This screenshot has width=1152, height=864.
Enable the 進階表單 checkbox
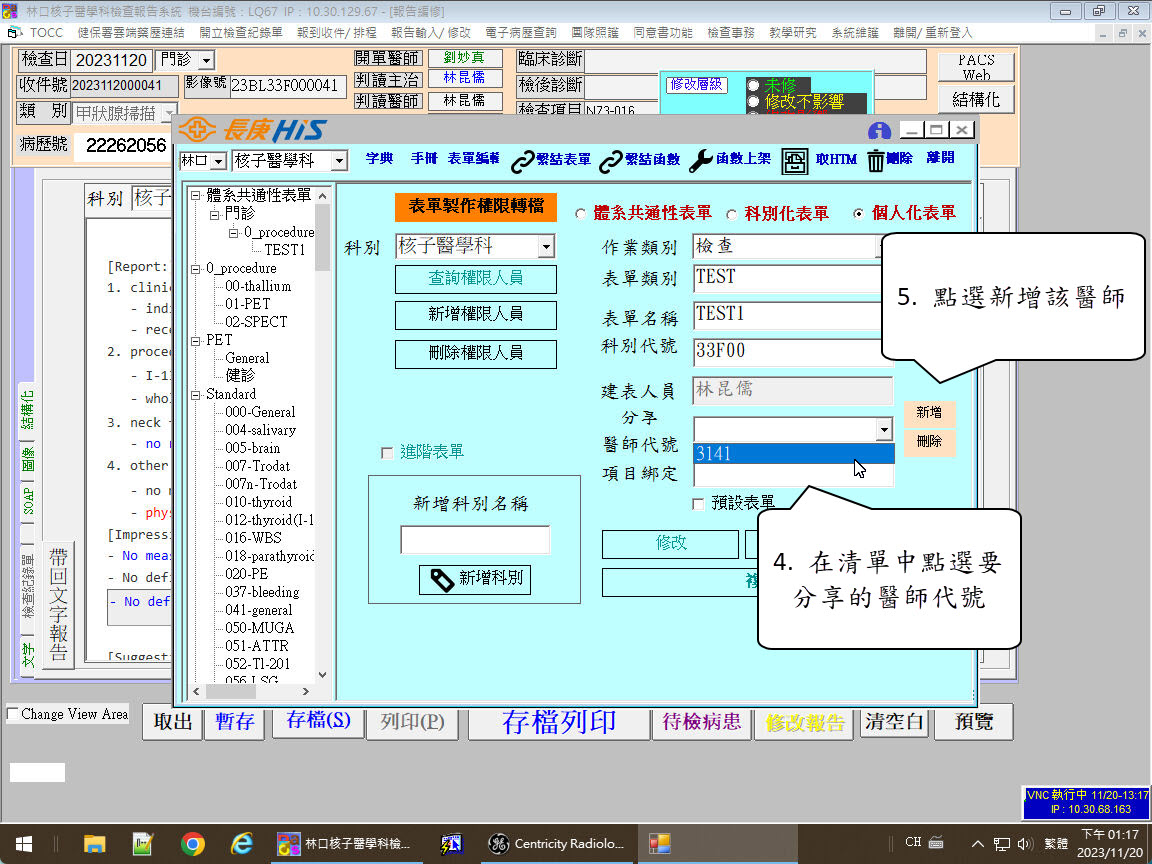tap(387, 453)
